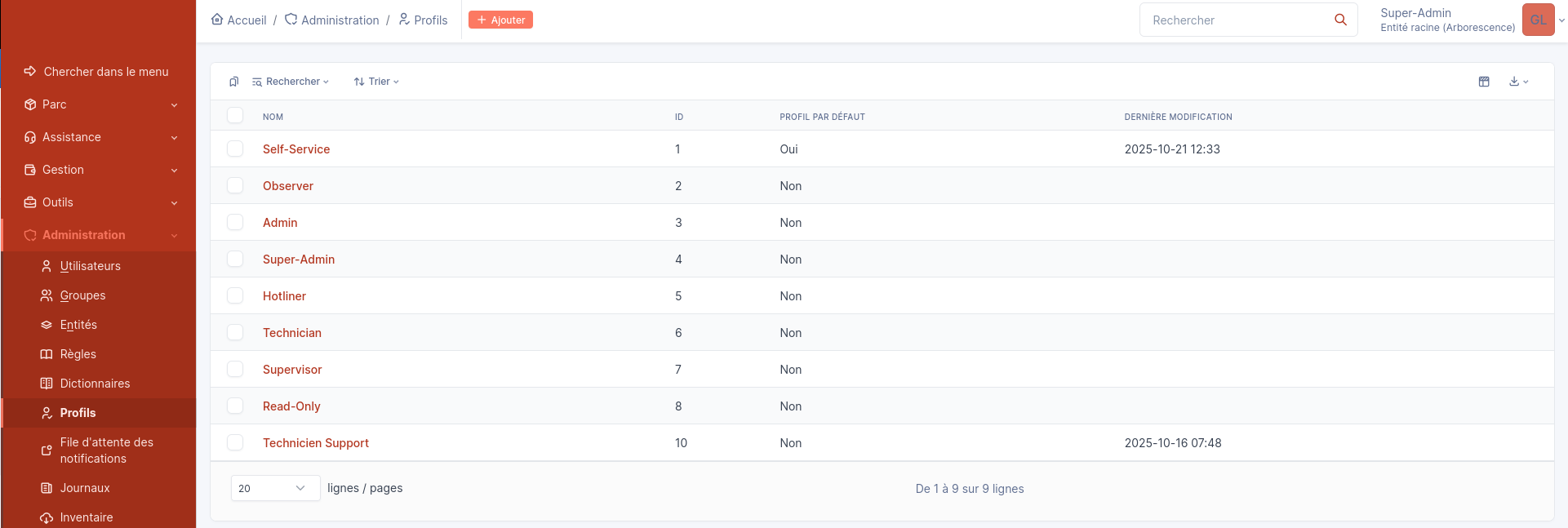Tick the Technicien Support row checkbox

click(x=235, y=442)
